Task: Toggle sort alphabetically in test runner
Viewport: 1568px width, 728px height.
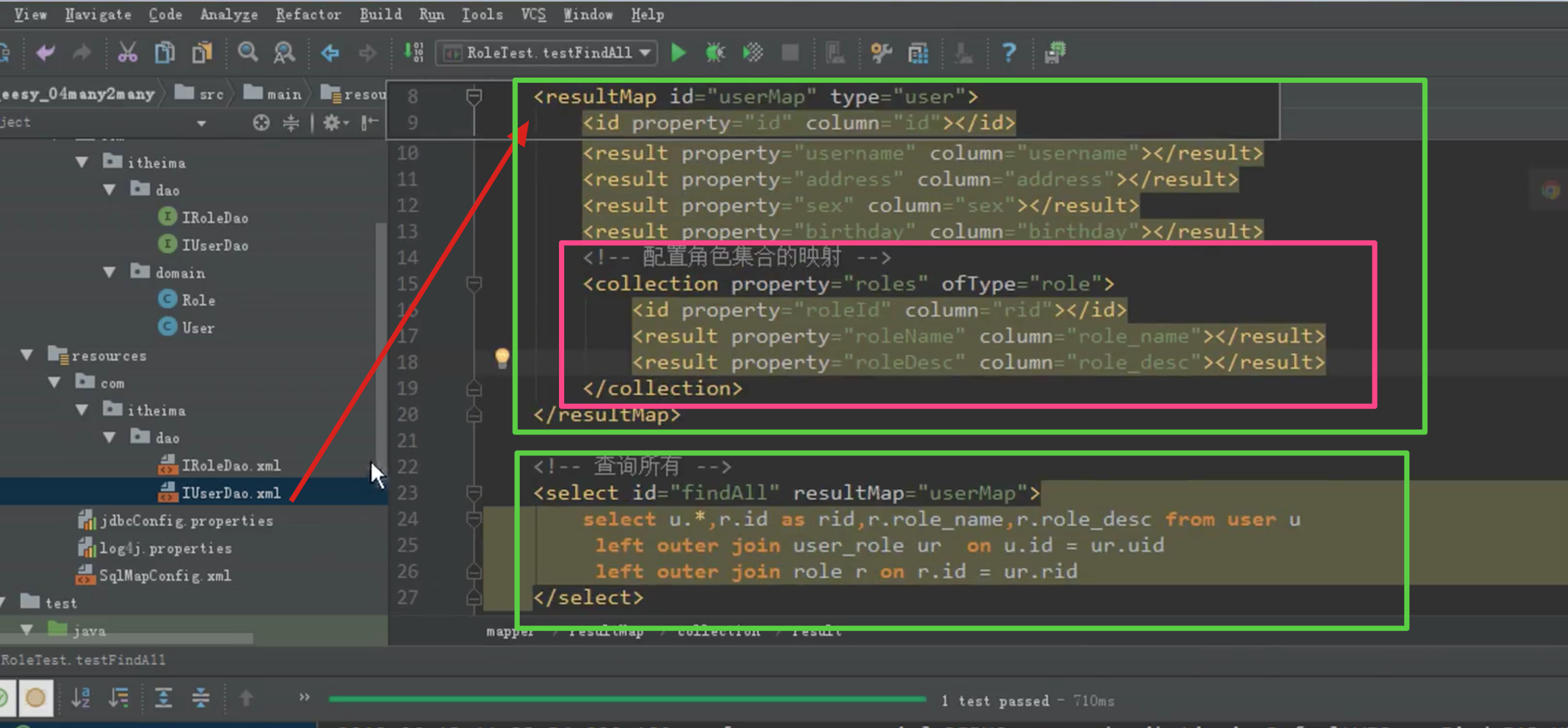Action: click(x=81, y=698)
